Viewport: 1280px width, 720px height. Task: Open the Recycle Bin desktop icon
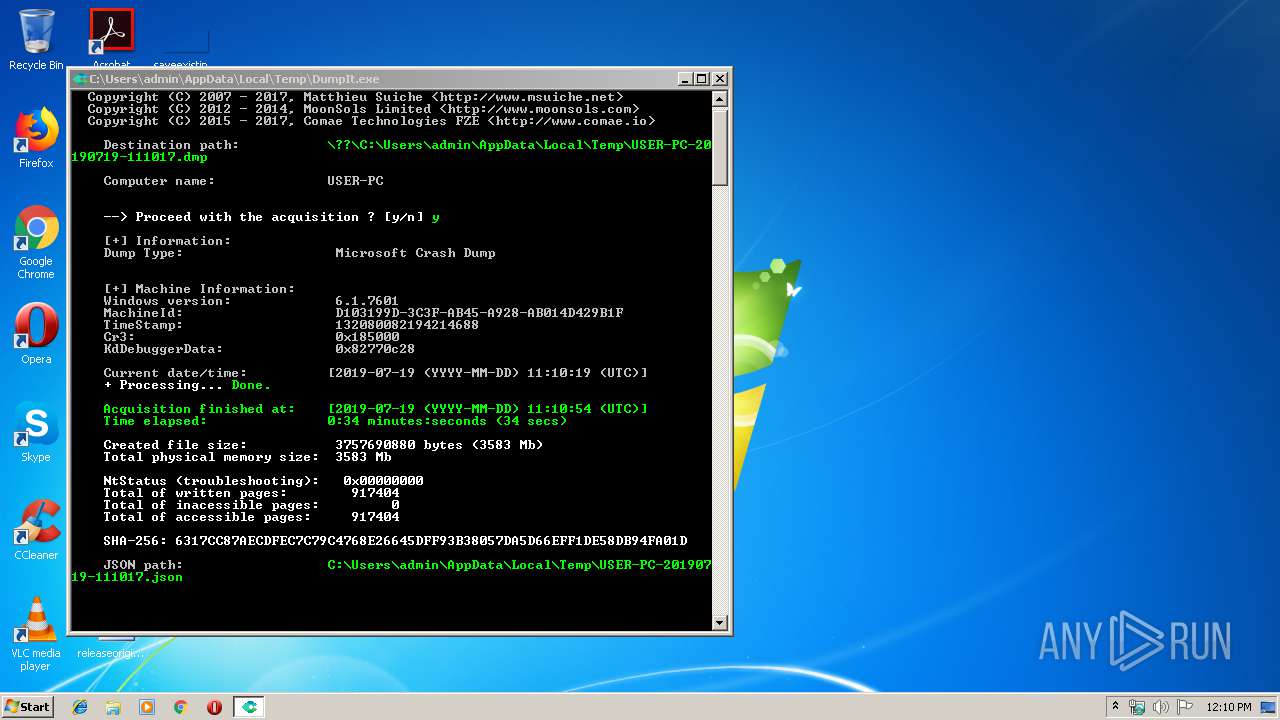coord(36,39)
